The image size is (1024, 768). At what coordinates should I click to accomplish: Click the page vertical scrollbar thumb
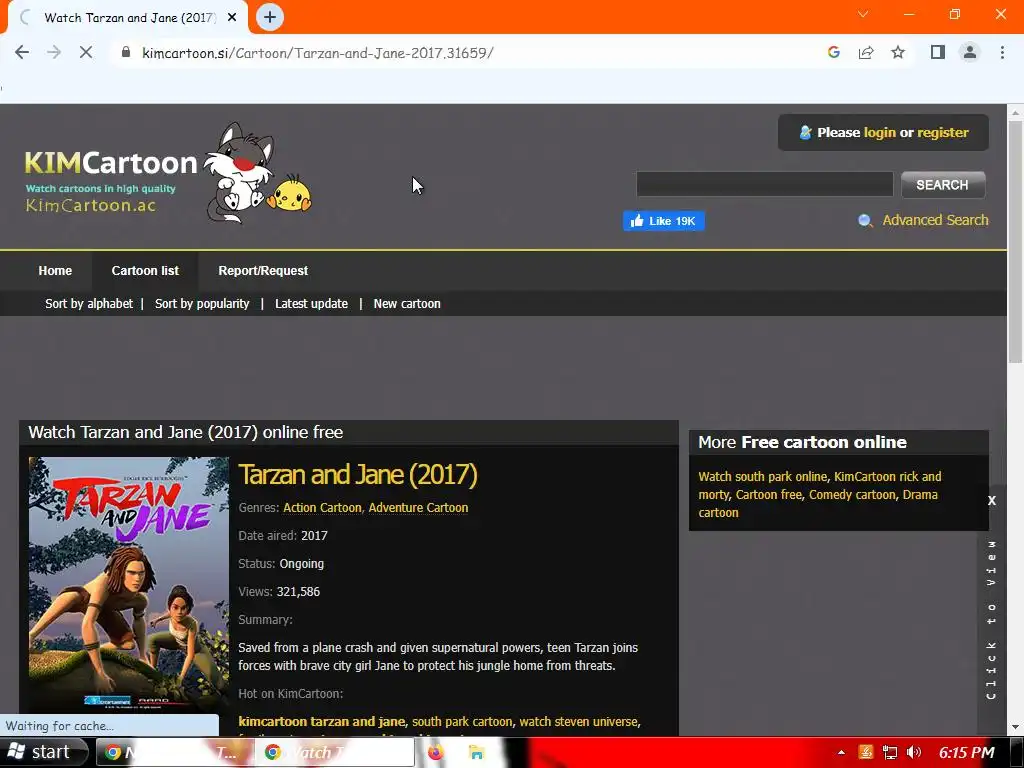(x=1015, y=242)
